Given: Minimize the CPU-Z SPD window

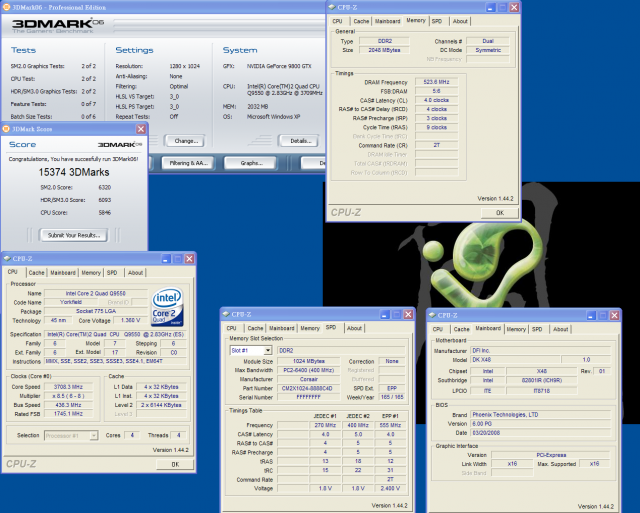Looking at the screenshot, I should pos(384,314).
